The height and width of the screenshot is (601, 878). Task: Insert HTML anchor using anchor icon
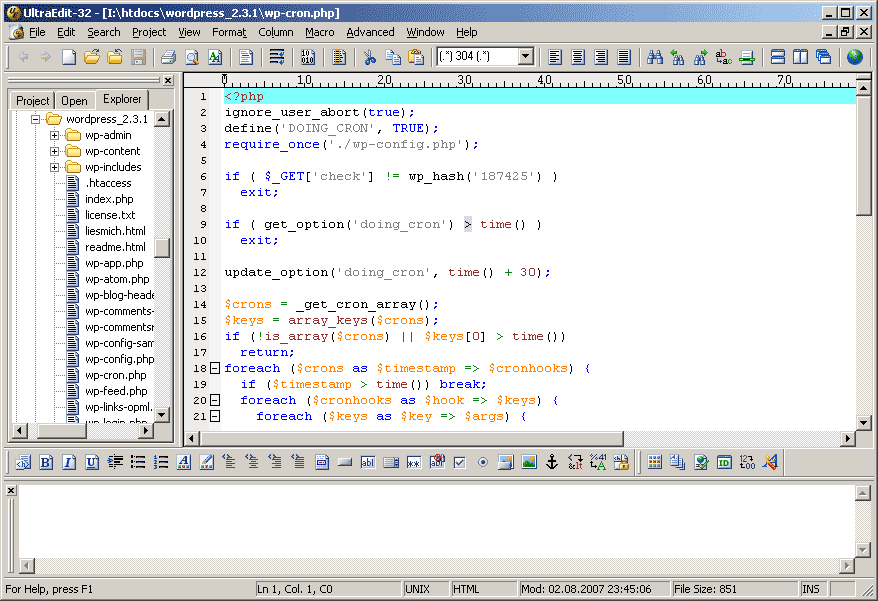tap(551, 462)
